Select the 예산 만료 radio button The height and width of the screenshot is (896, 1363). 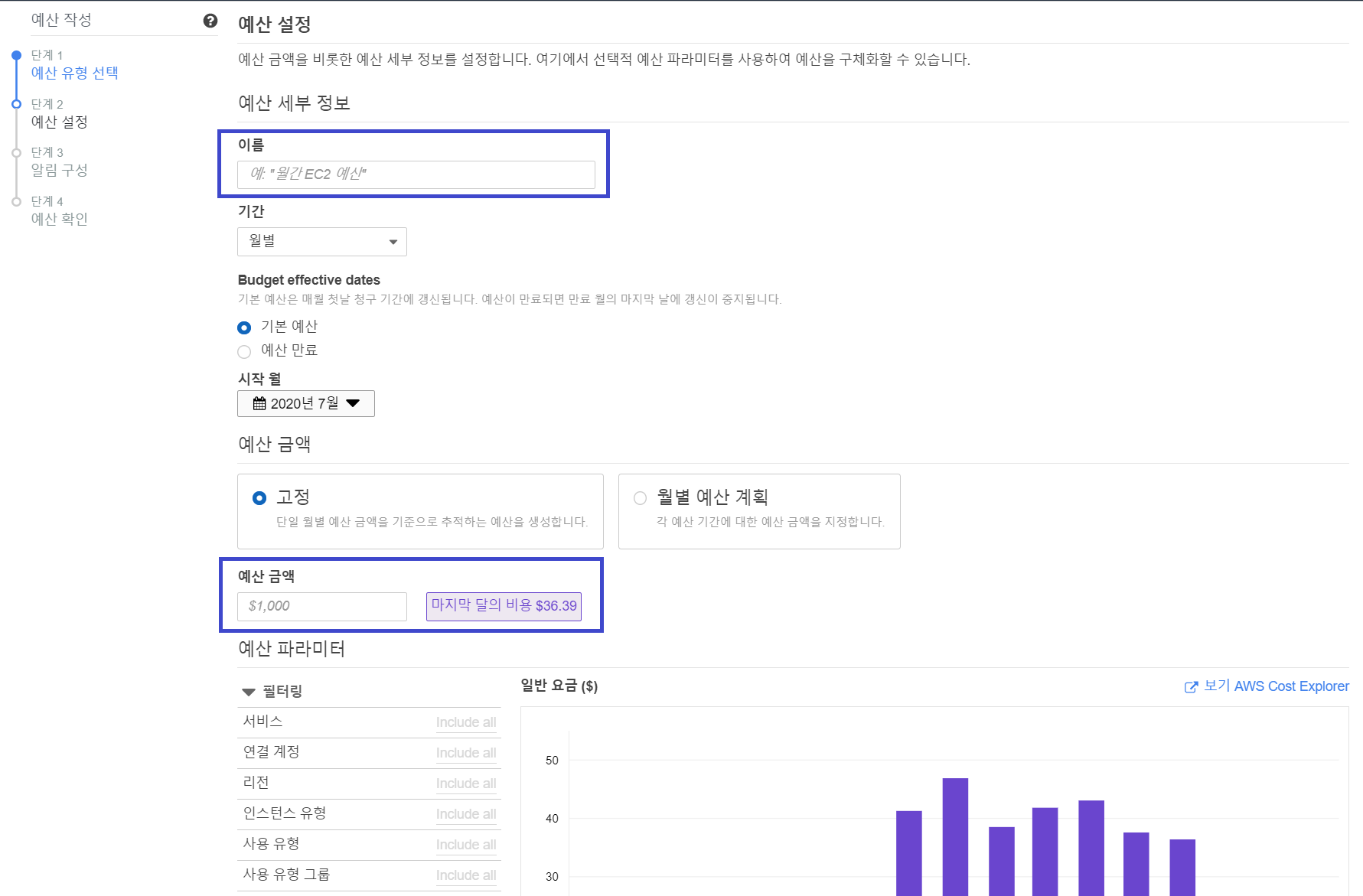pyautogui.click(x=244, y=351)
